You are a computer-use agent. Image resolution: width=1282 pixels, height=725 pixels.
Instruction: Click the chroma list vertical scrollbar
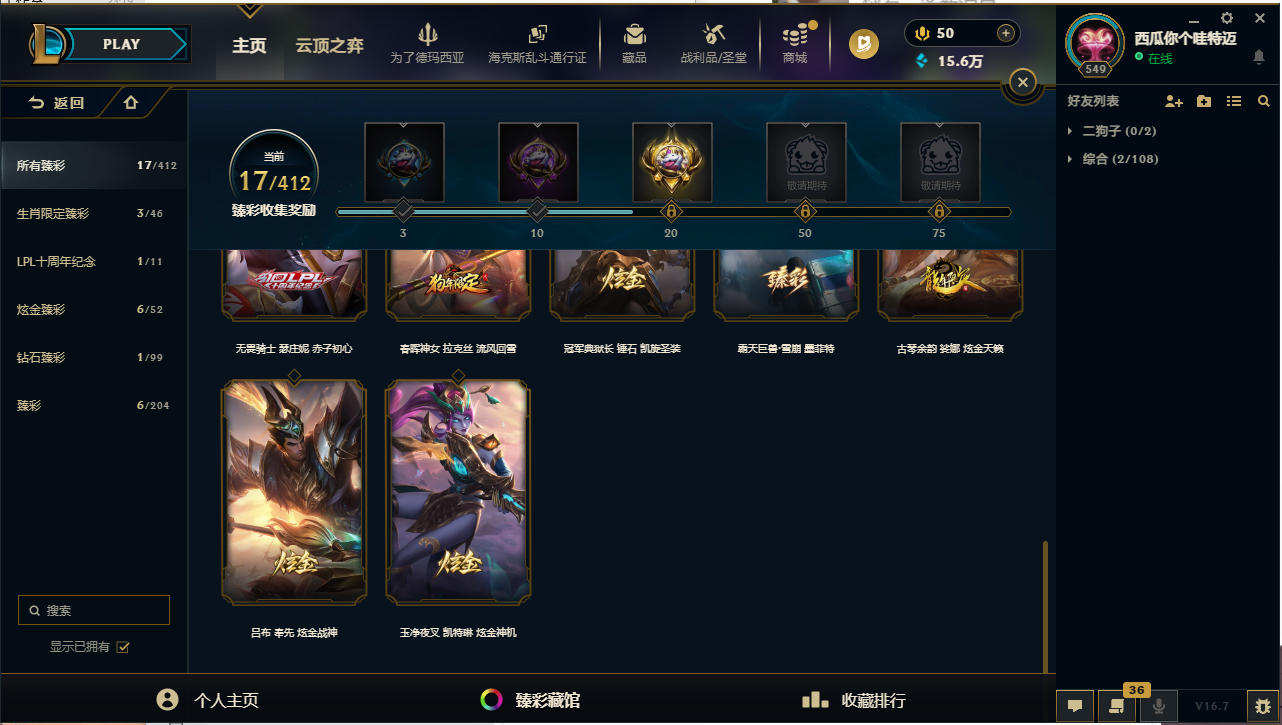pos(1046,607)
